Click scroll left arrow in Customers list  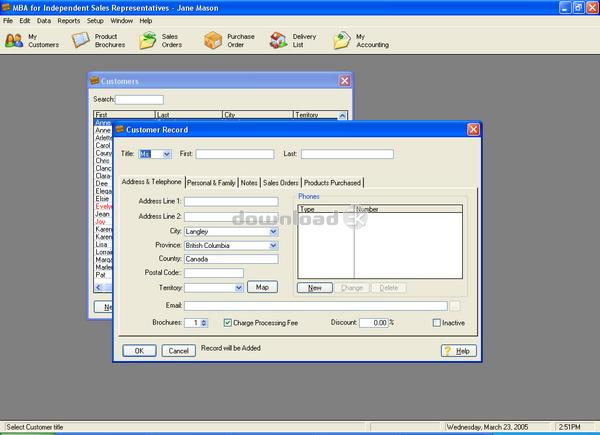point(98,287)
